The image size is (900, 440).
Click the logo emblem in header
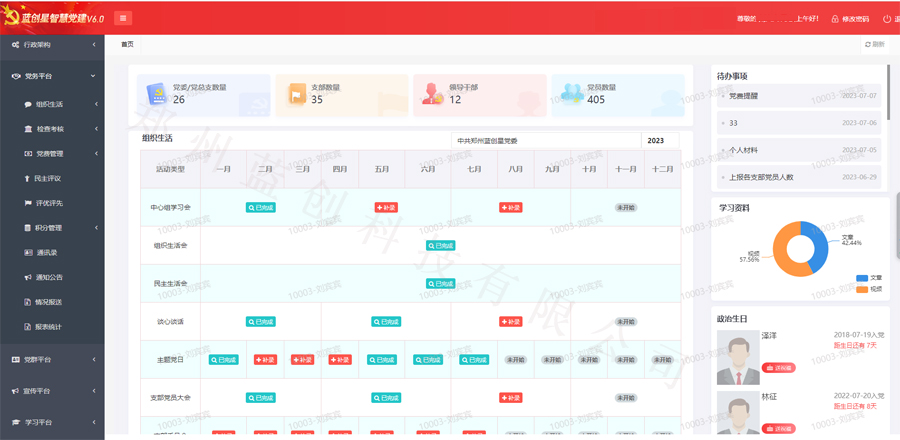pyautogui.click(x=10, y=17)
